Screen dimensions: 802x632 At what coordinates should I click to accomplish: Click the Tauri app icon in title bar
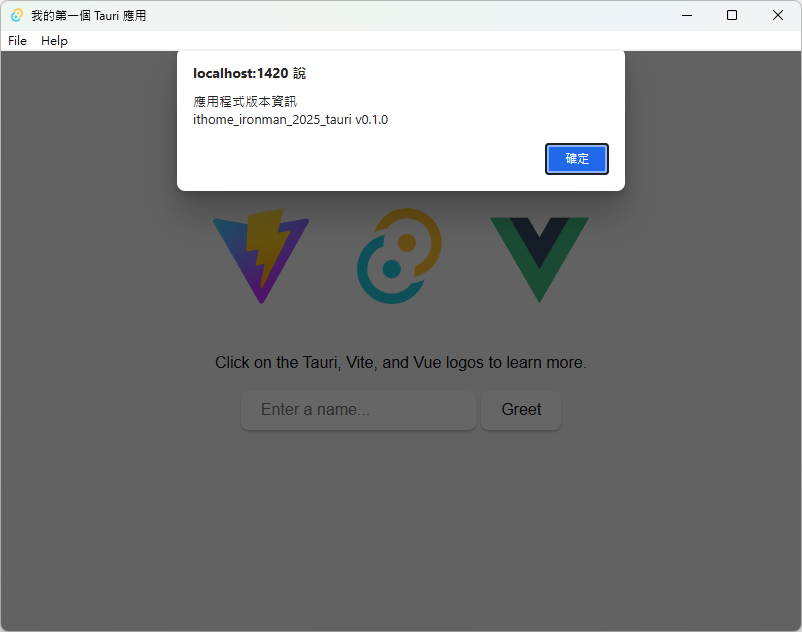pyautogui.click(x=17, y=15)
